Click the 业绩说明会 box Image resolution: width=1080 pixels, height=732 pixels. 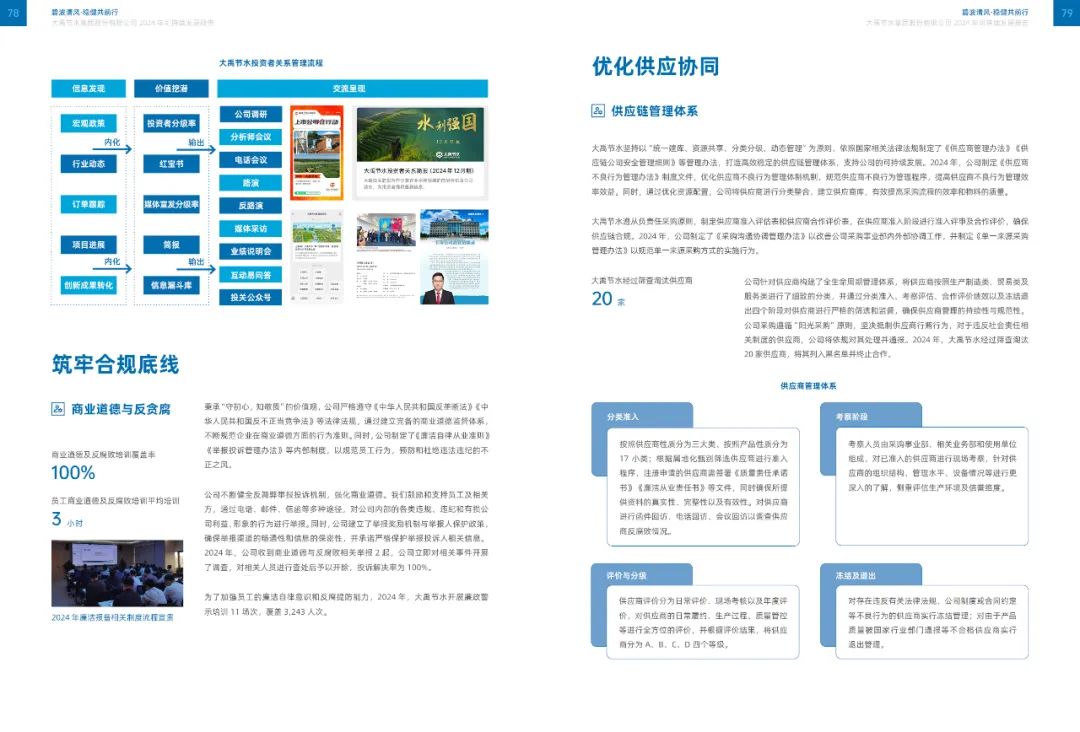251,251
